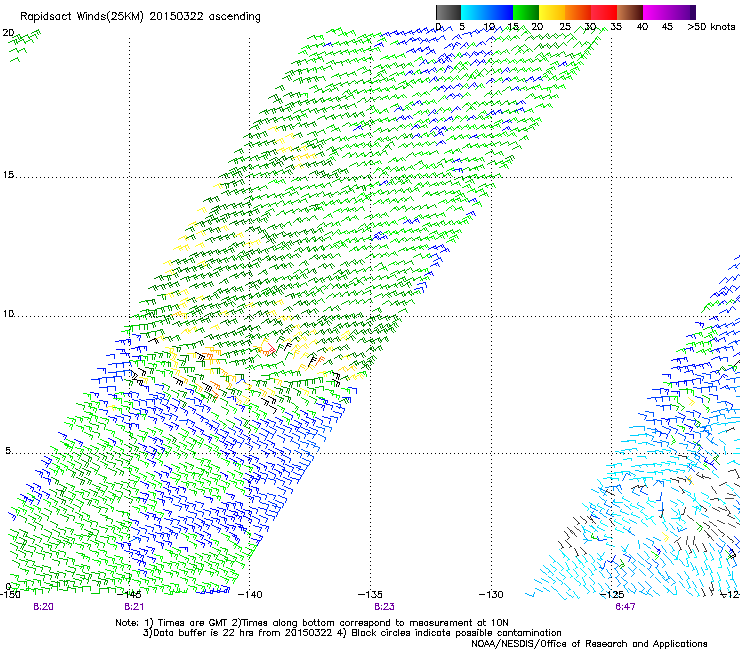Click latitude label 10 on left axis

pyautogui.click(x=8, y=314)
